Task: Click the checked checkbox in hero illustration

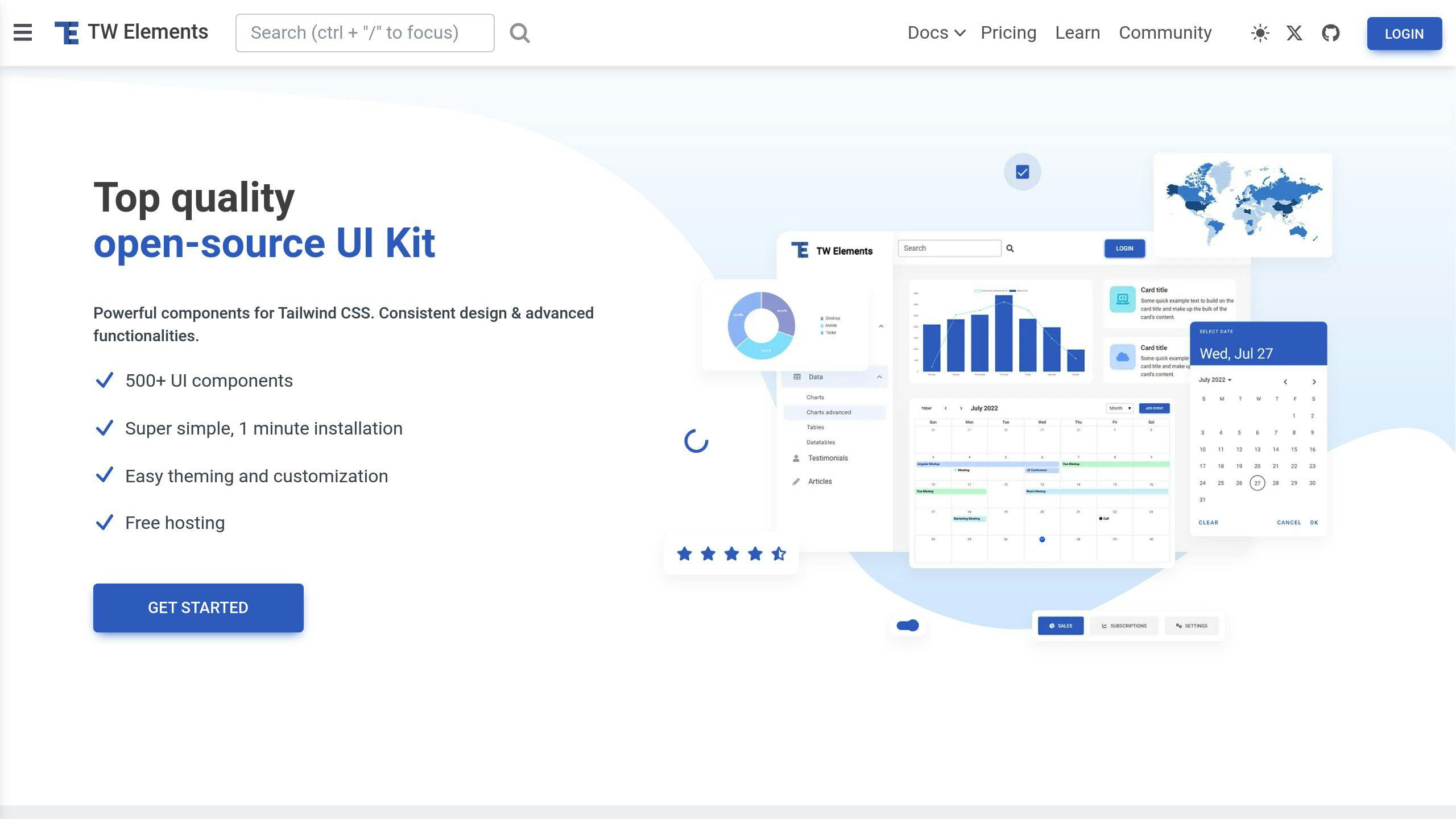Action: 1022,172
